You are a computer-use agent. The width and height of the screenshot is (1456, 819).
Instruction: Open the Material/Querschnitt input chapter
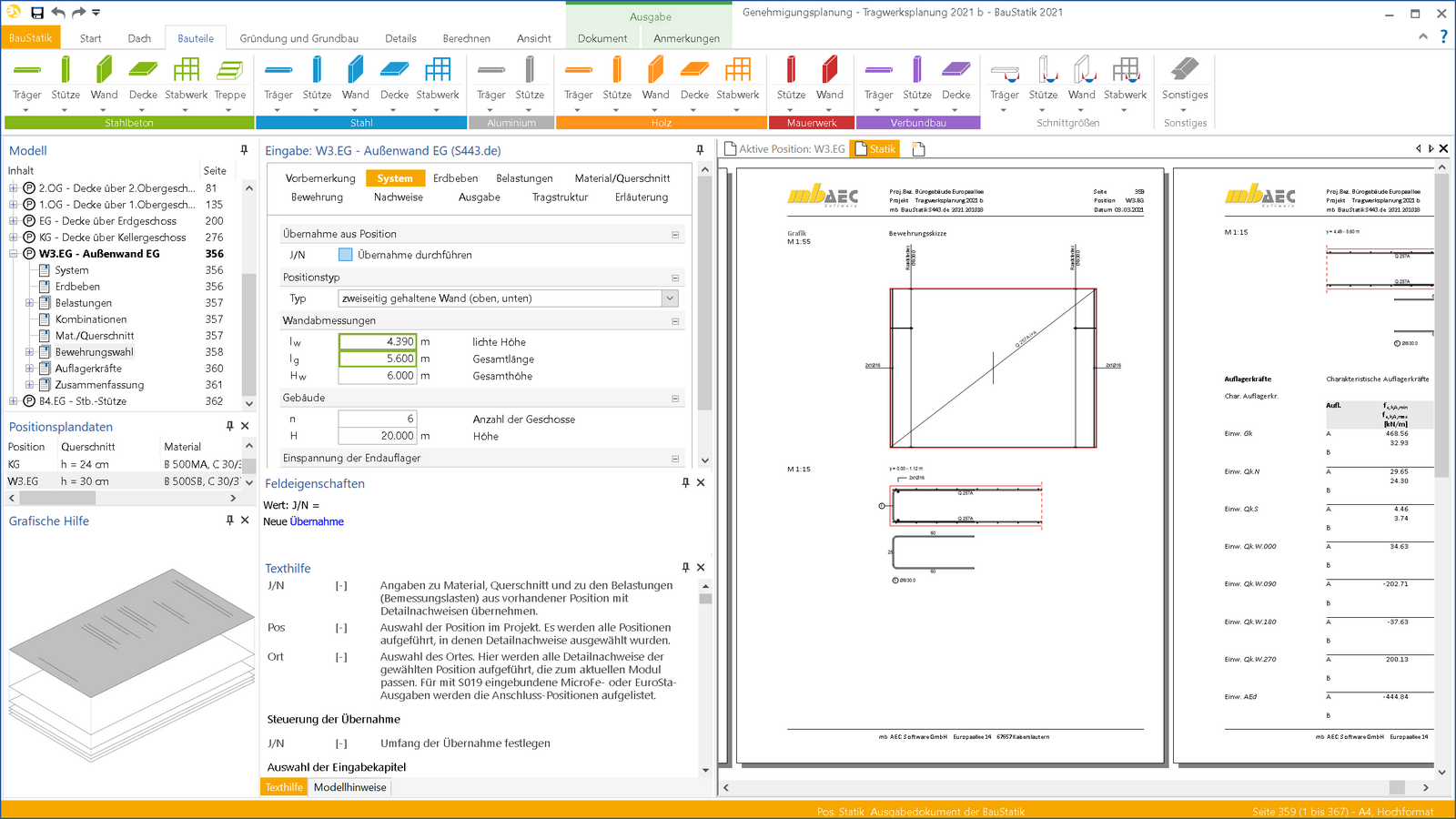tap(622, 178)
